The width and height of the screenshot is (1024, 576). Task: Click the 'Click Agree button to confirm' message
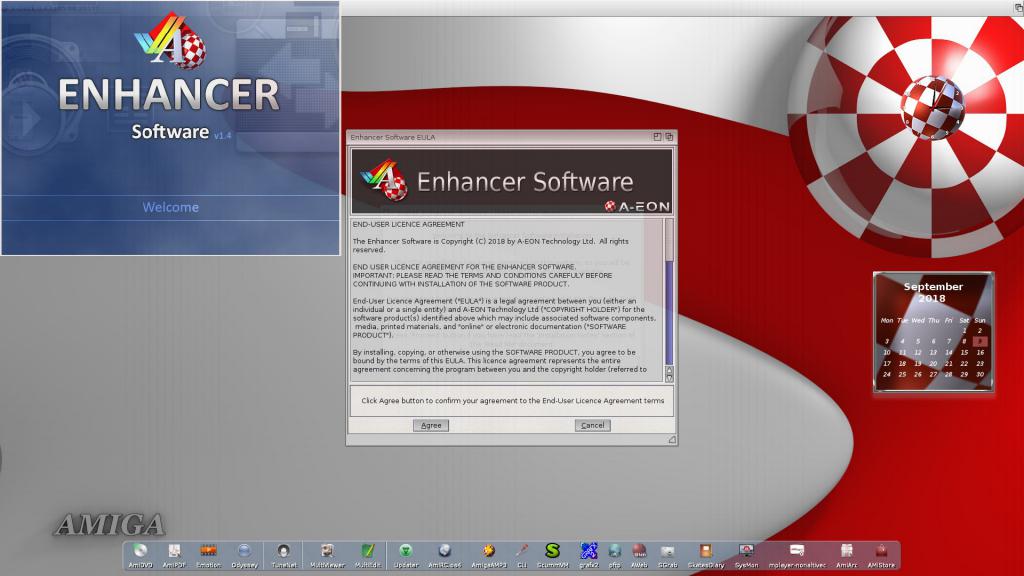513,400
